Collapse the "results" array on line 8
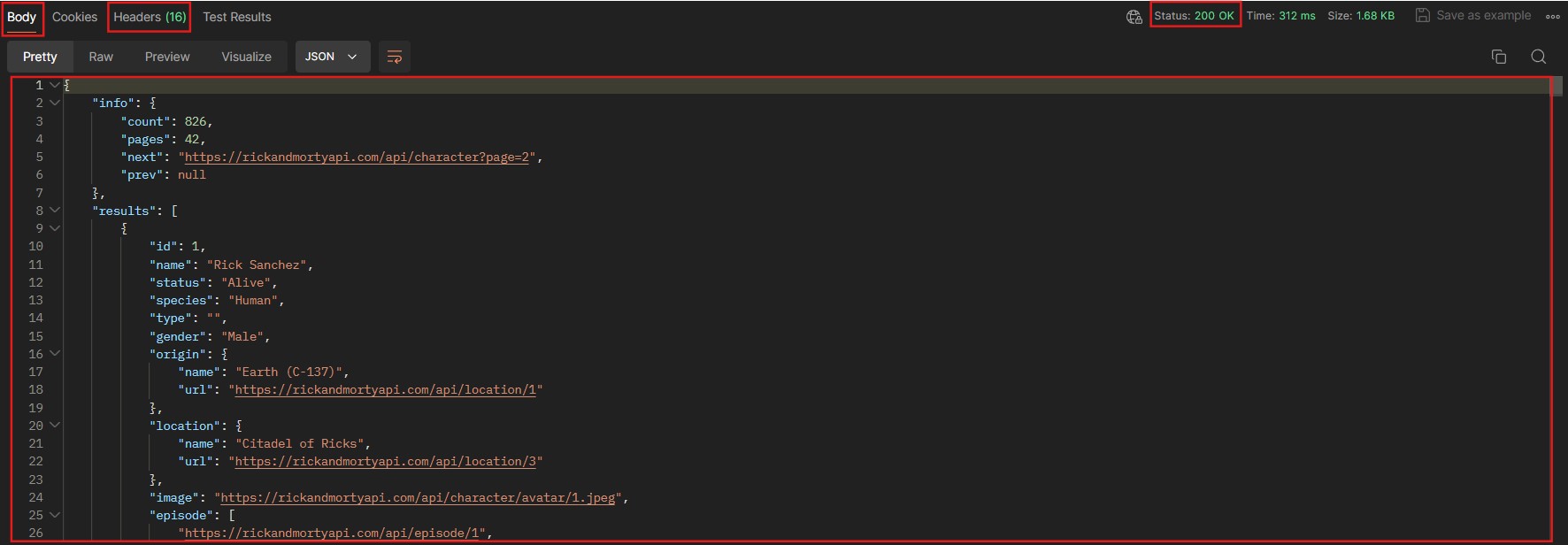The height and width of the screenshot is (545, 1568). point(55,211)
